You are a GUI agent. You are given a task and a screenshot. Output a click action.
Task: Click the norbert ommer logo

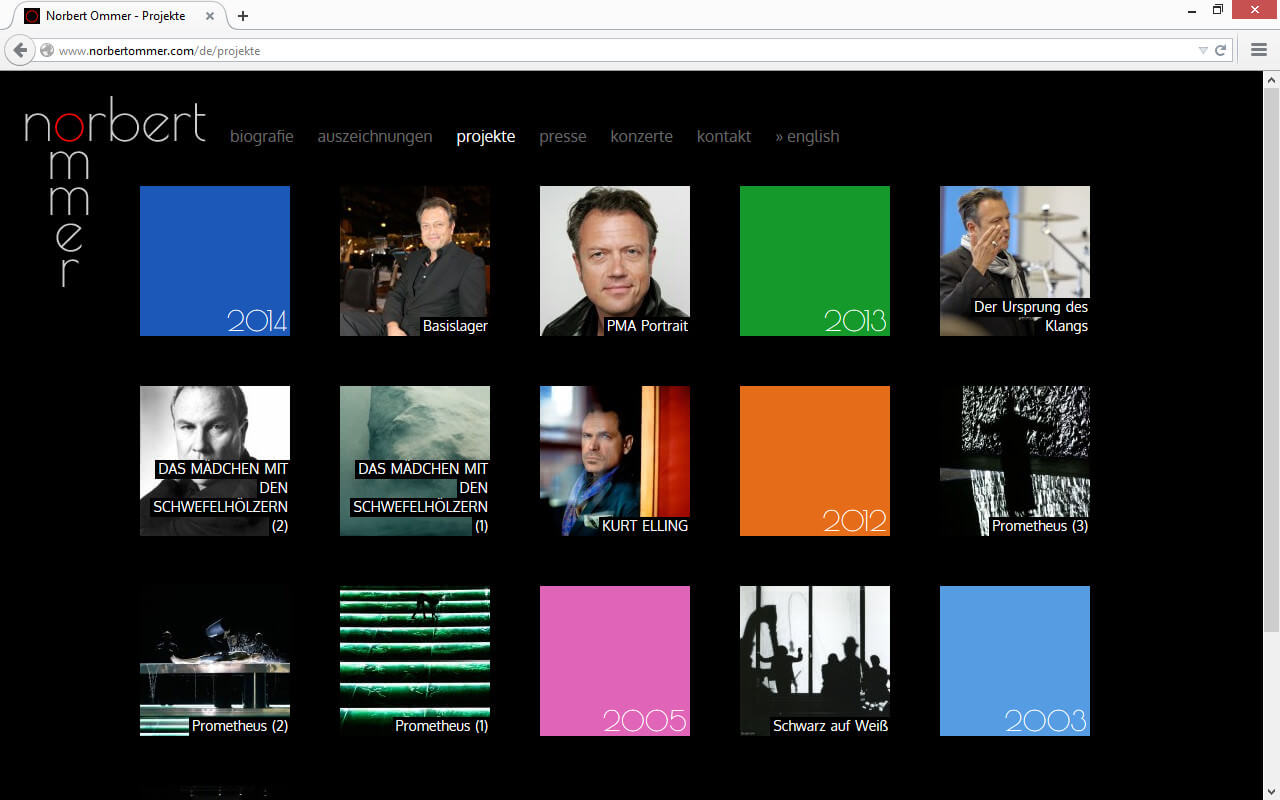[115, 193]
